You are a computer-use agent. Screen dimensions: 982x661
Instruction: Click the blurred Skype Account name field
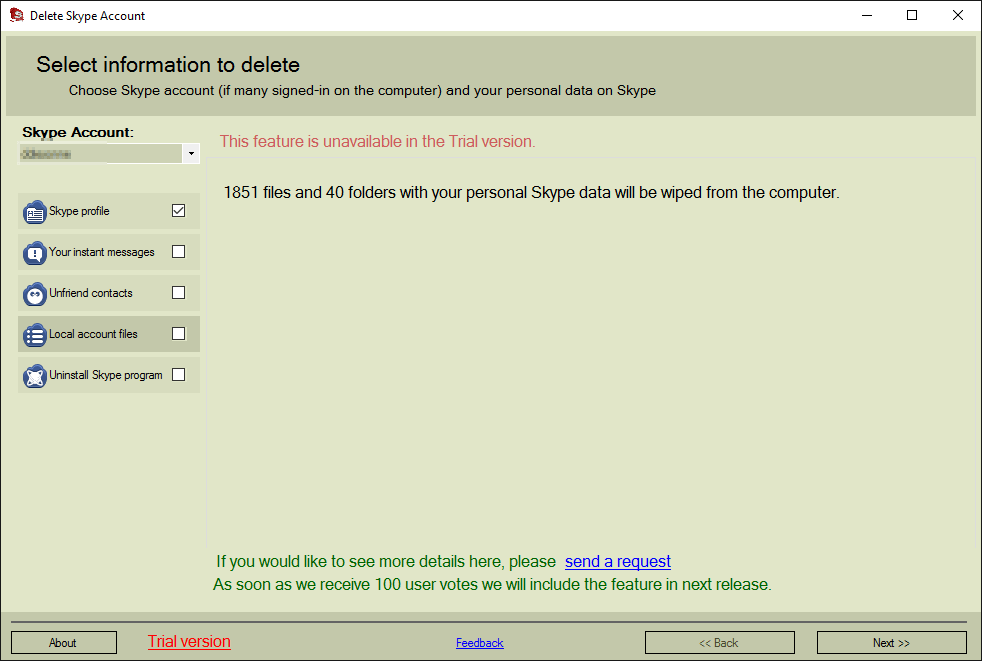point(101,154)
